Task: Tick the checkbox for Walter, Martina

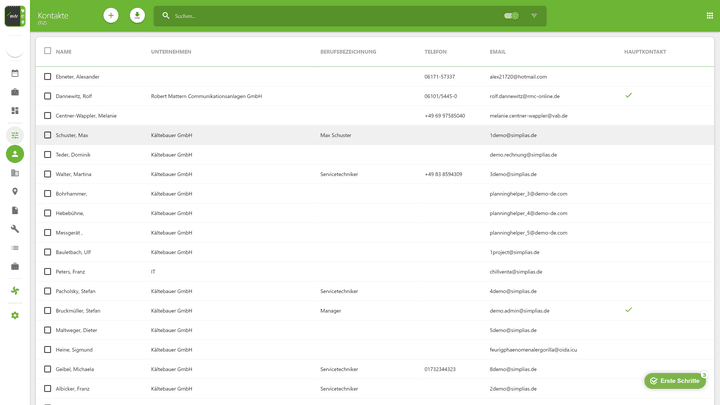Action: pyautogui.click(x=47, y=174)
